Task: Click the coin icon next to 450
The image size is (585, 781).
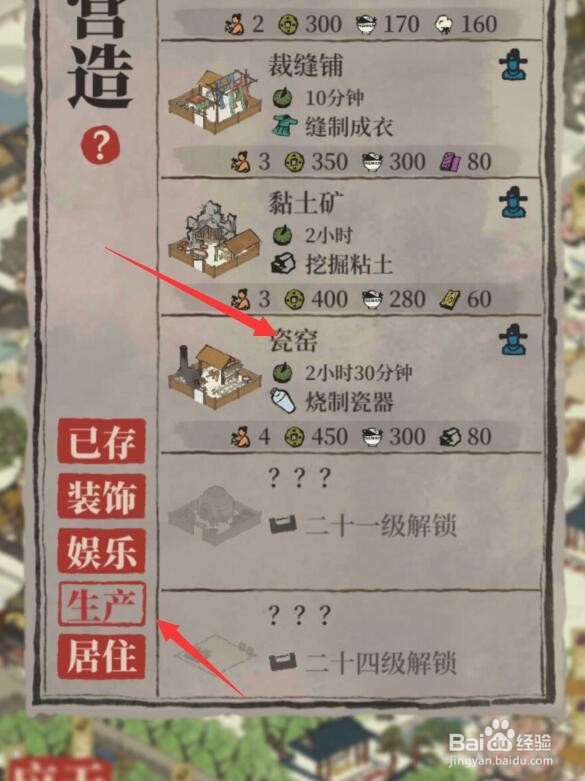Action: coord(294,437)
